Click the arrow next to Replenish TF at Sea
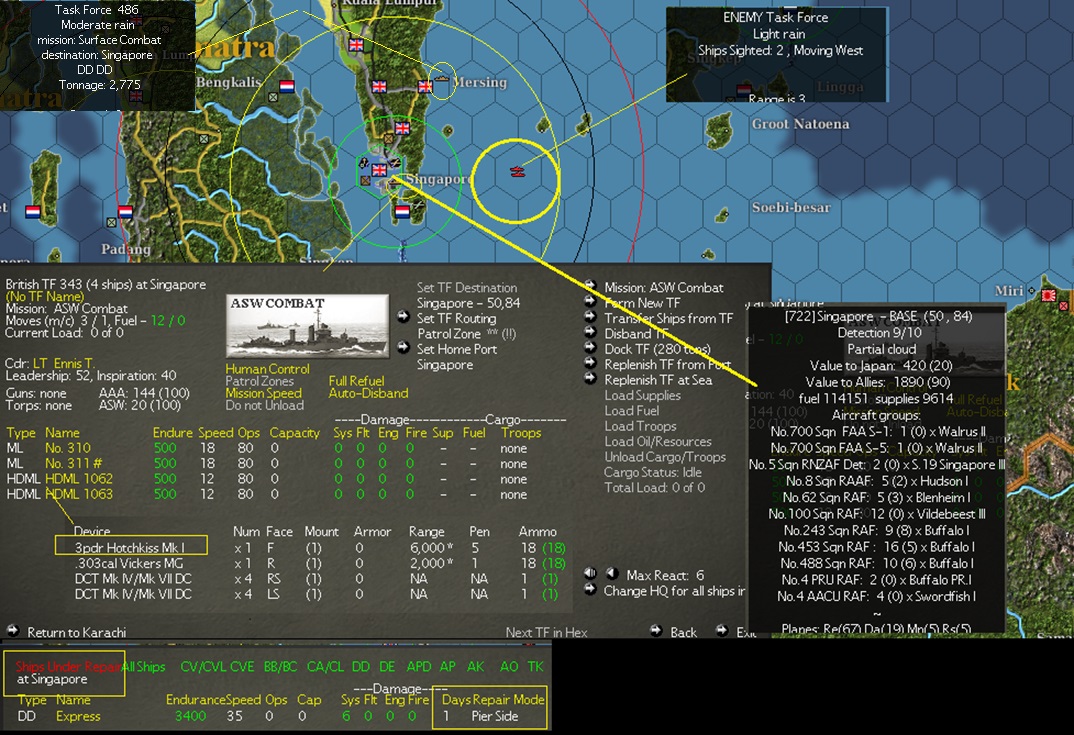This screenshot has height=735, width=1074. pos(590,377)
